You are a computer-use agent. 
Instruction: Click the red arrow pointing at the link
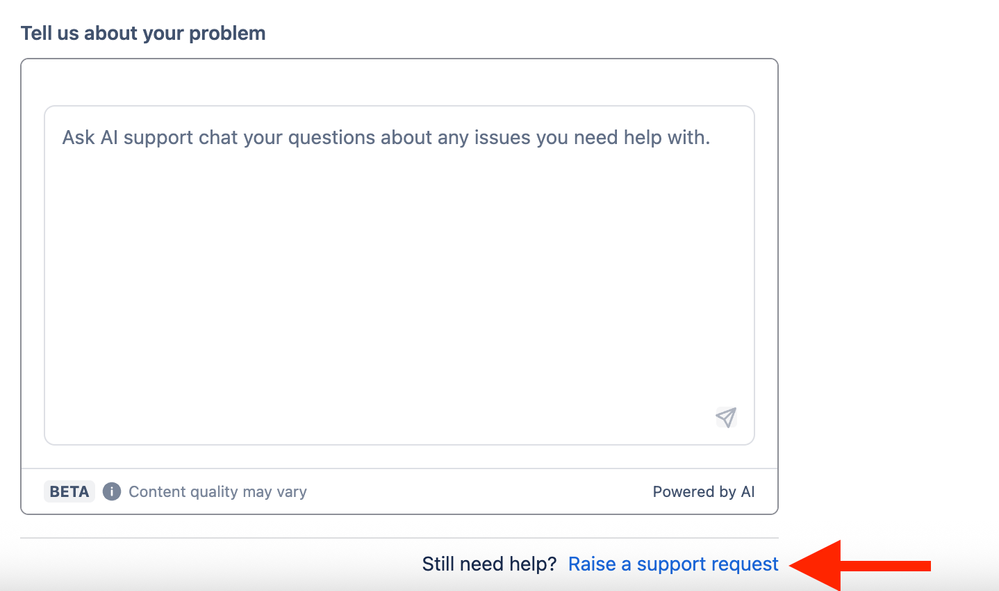point(861,565)
